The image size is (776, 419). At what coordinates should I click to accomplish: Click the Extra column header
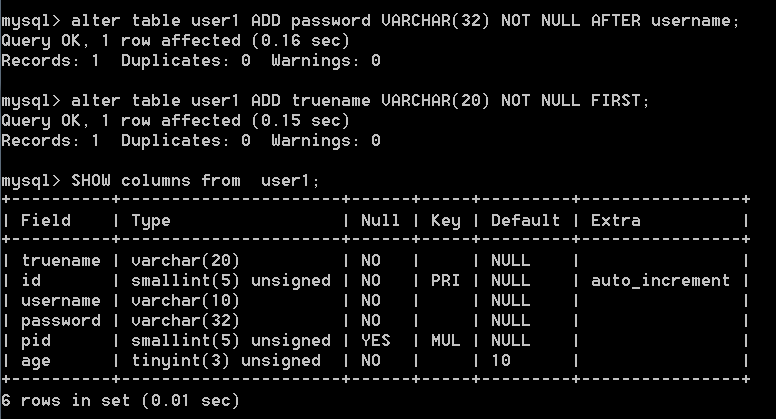pyautogui.click(x=615, y=220)
